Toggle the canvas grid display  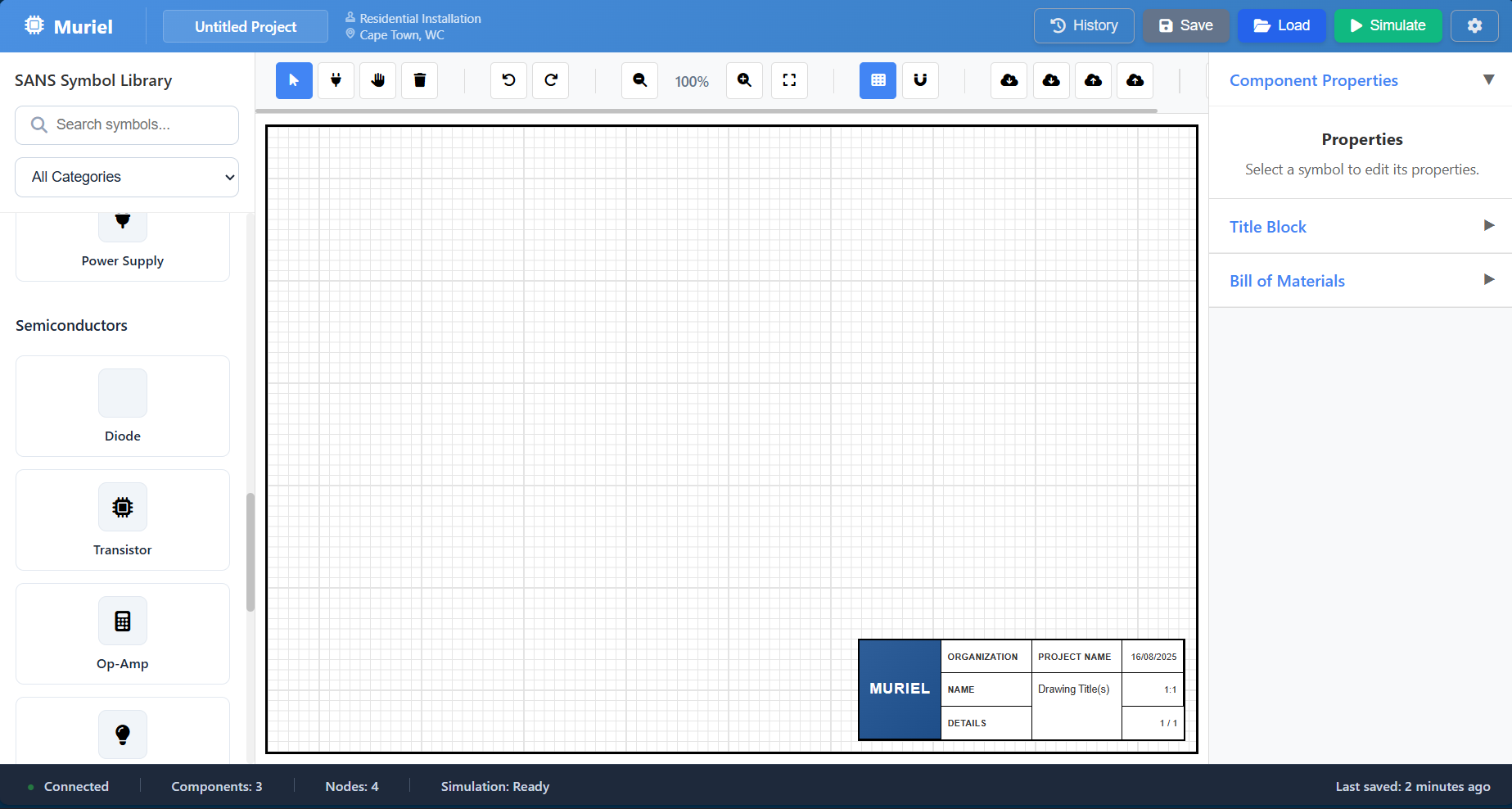(878, 80)
